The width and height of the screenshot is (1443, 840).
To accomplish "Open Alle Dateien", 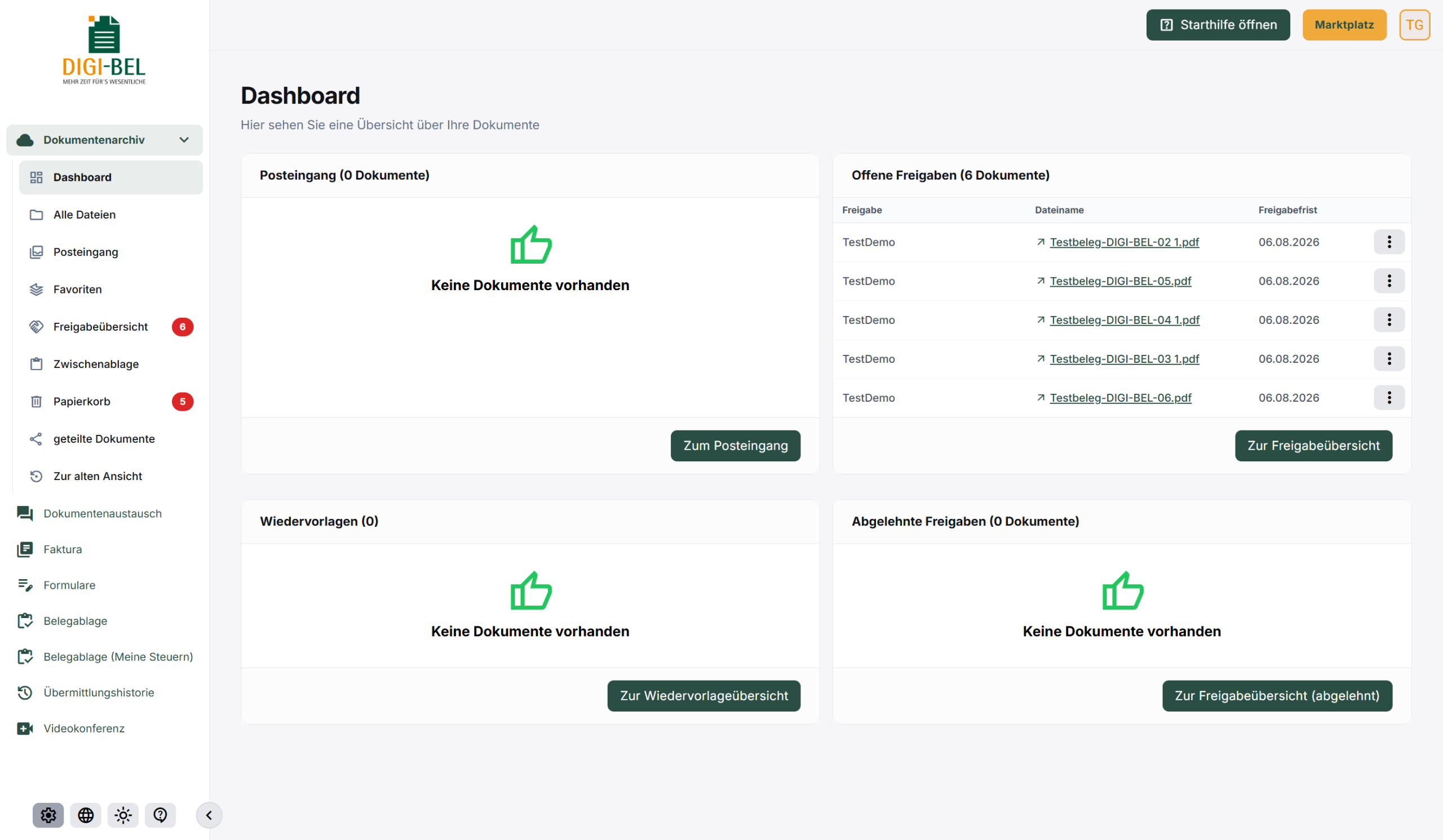I will coord(110,215).
